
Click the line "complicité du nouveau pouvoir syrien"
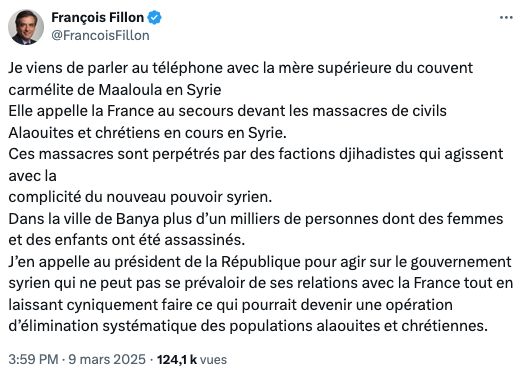[x=140, y=197]
